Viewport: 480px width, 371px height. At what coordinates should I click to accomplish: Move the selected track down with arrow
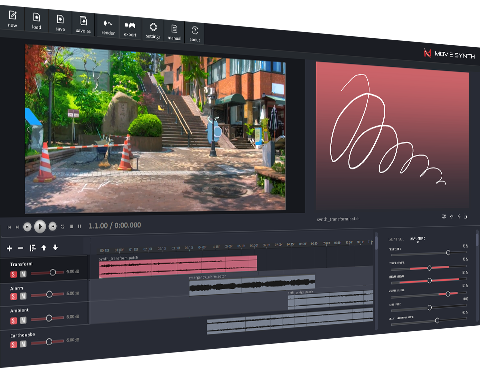[x=55, y=247]
